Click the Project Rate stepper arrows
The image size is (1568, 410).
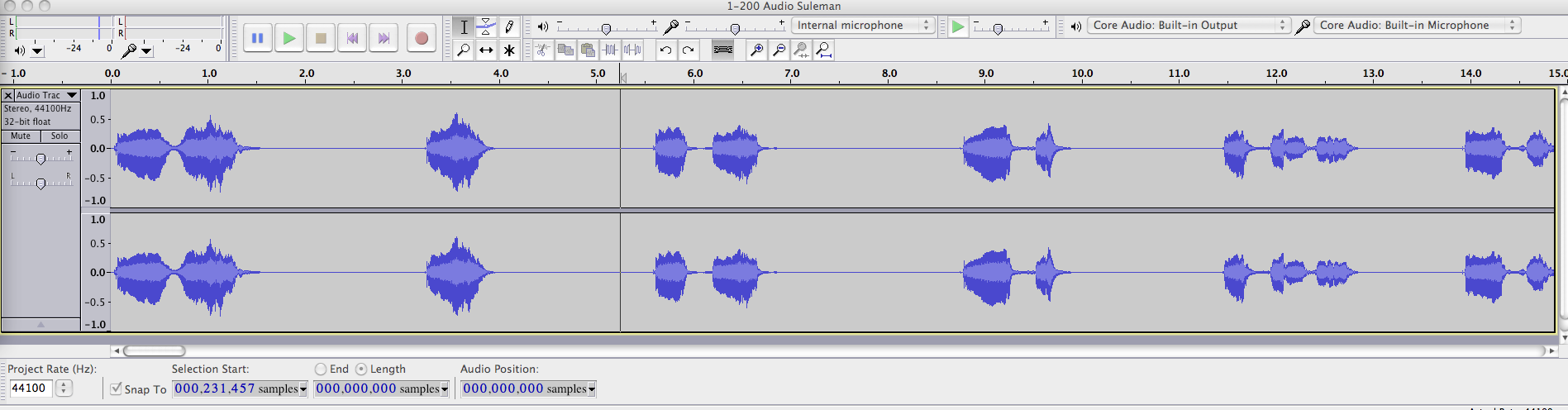[64, 389]
